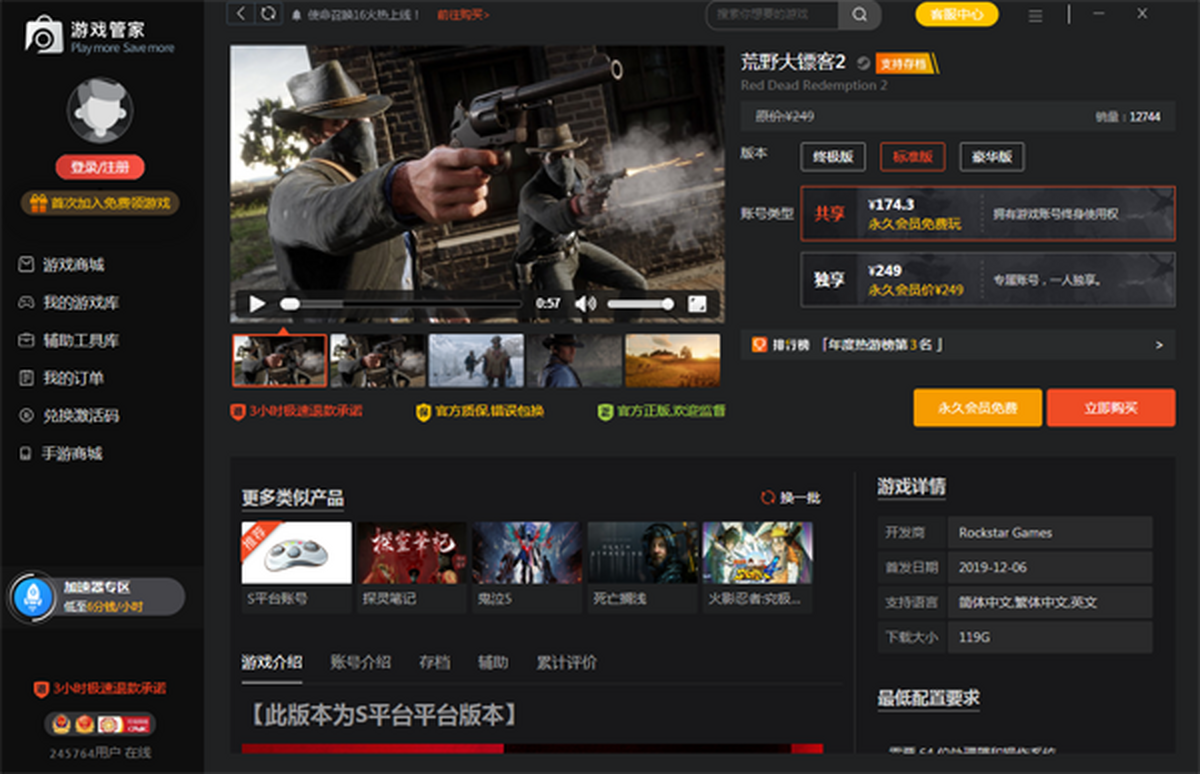
Task: Select the 终极版 edition option
Action: (x=832, y=157)
